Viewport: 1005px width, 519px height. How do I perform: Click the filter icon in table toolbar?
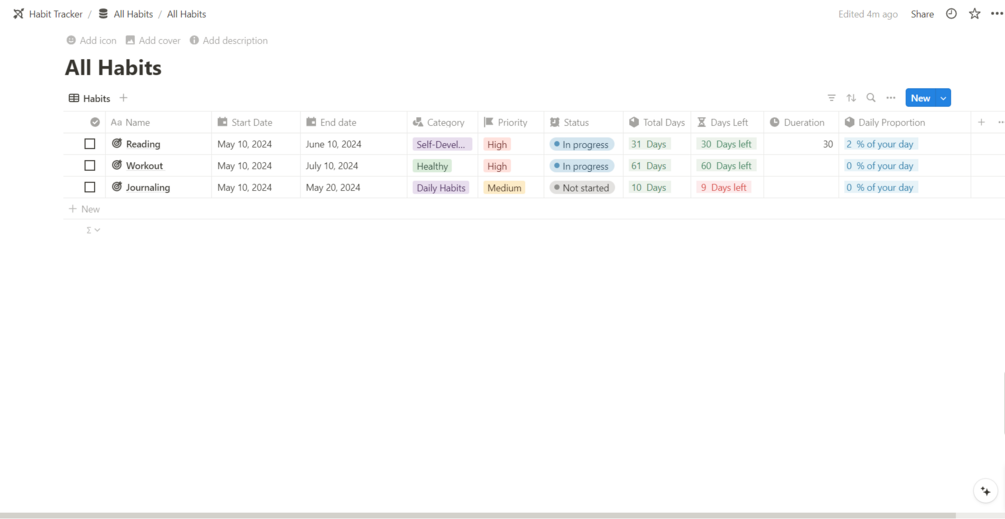coord(831,98)
